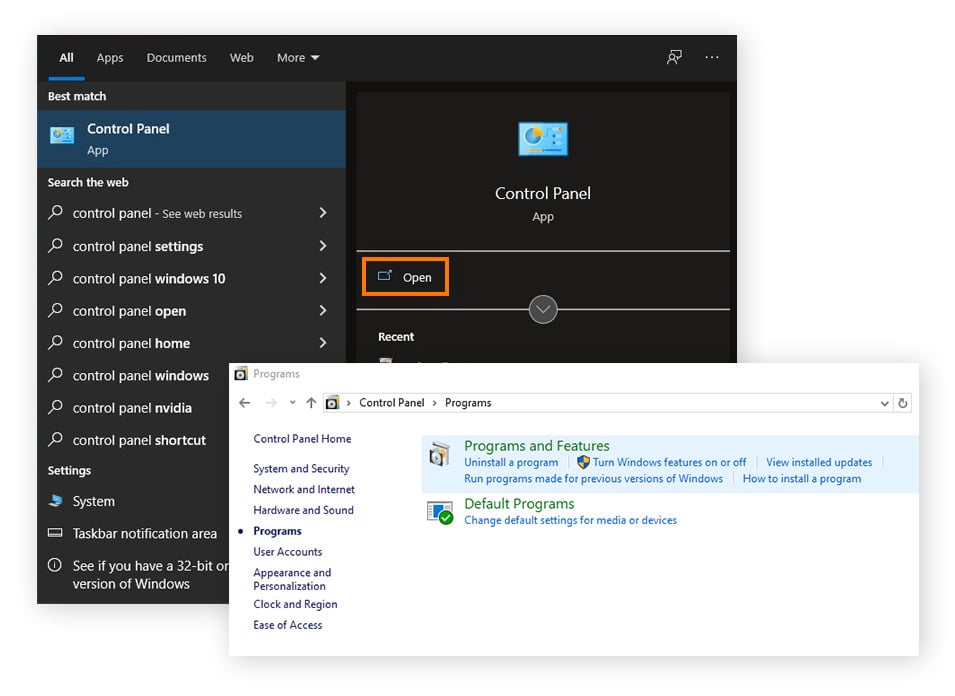Switch to the Apps search tab
The height and width of the screenshot is (696, 955).
[110, 58]
